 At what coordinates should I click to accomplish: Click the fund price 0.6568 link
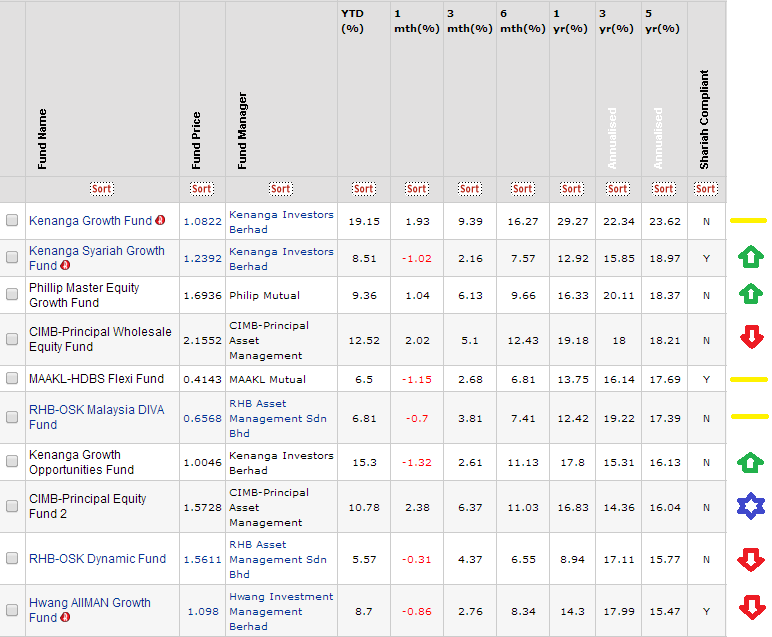[203, 418]
